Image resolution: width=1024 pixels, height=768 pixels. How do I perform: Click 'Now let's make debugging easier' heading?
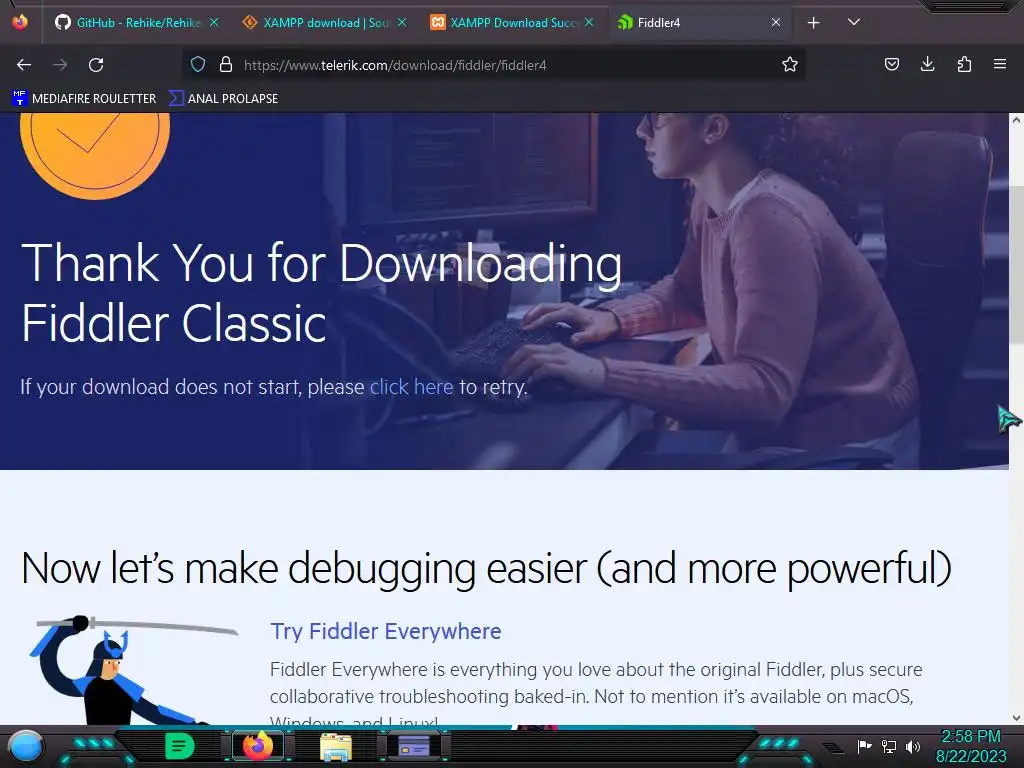pyautogui.click(x=487, y=568)
